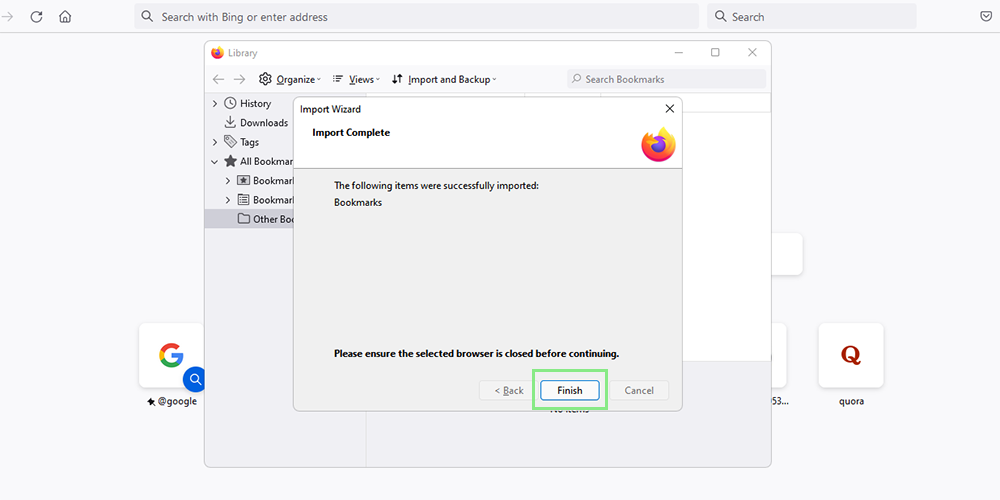This screenshot has width=1000, height=500.
Task: Maximize the Library window
Action: point(716,53)
